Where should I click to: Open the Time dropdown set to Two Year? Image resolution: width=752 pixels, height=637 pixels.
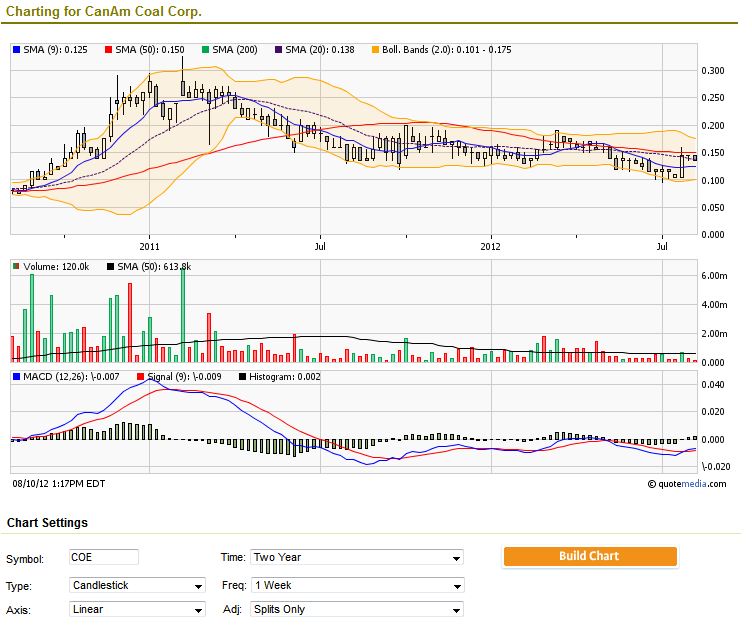coord(357,557)
